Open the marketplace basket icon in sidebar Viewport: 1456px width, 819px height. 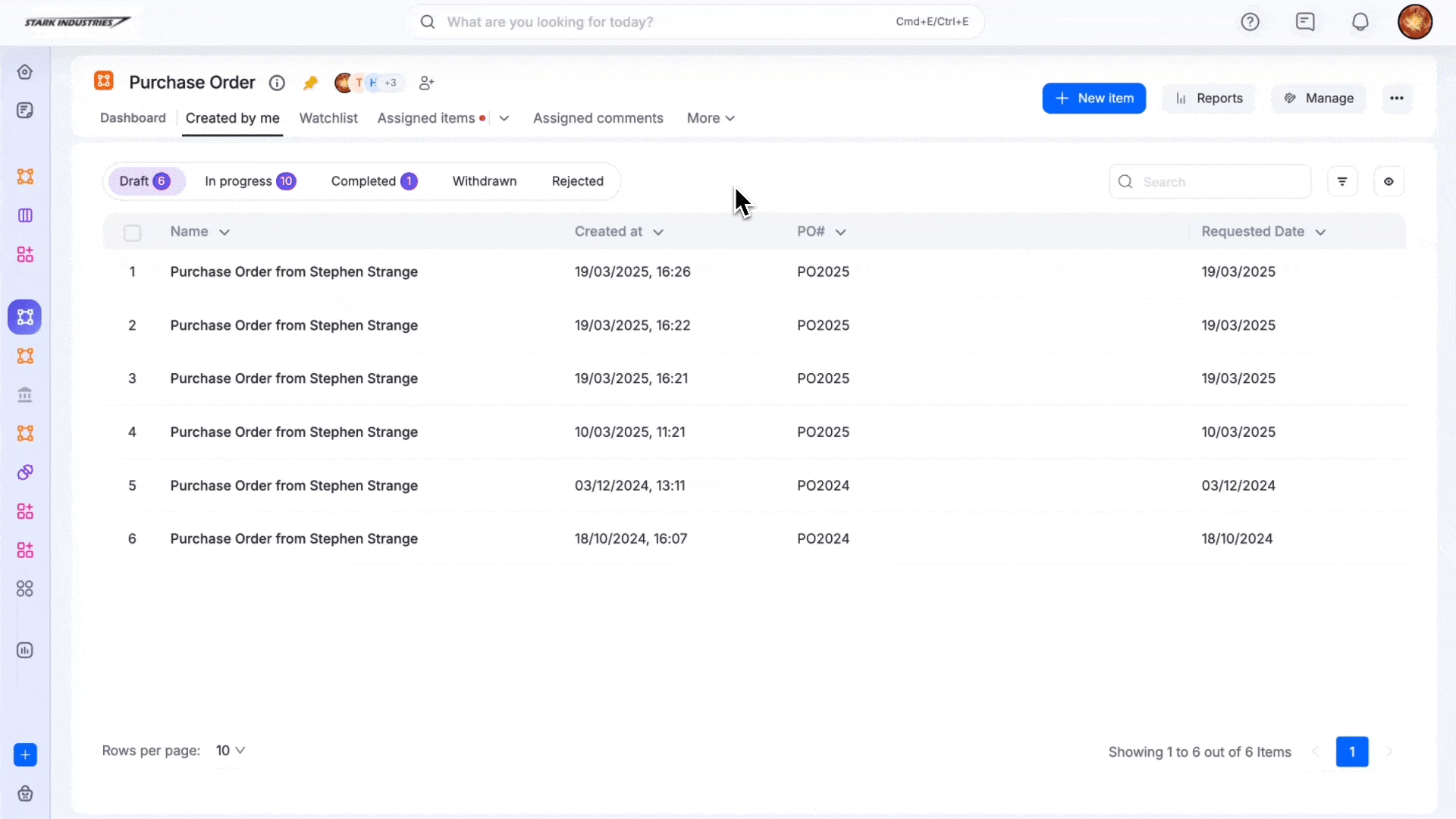pyautogui.click(x=25, y=793)
